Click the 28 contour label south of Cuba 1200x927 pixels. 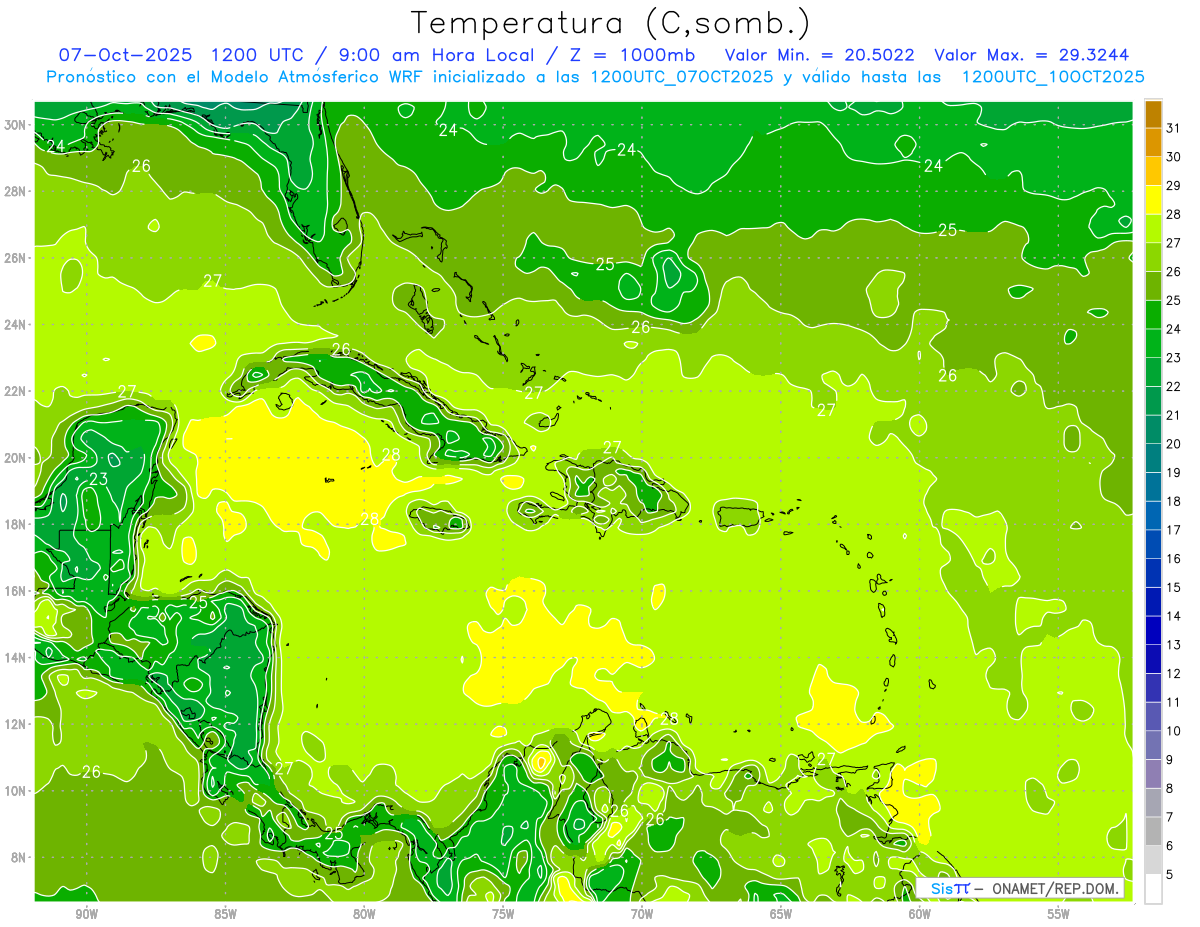point(391,454)
